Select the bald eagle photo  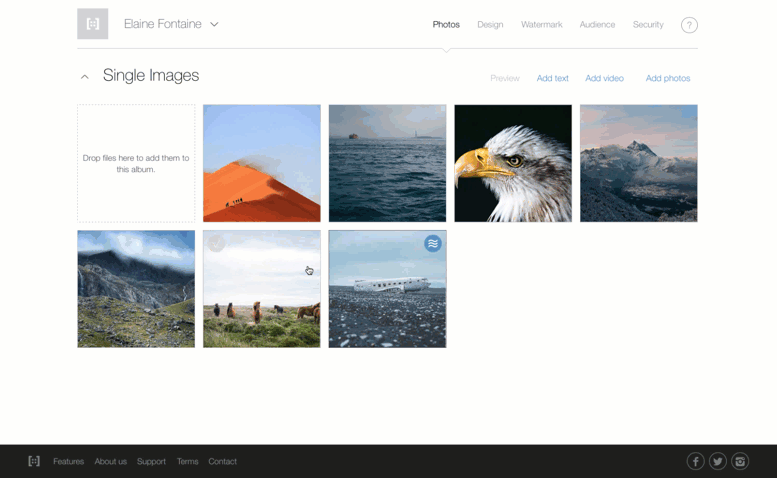point(513,163)
